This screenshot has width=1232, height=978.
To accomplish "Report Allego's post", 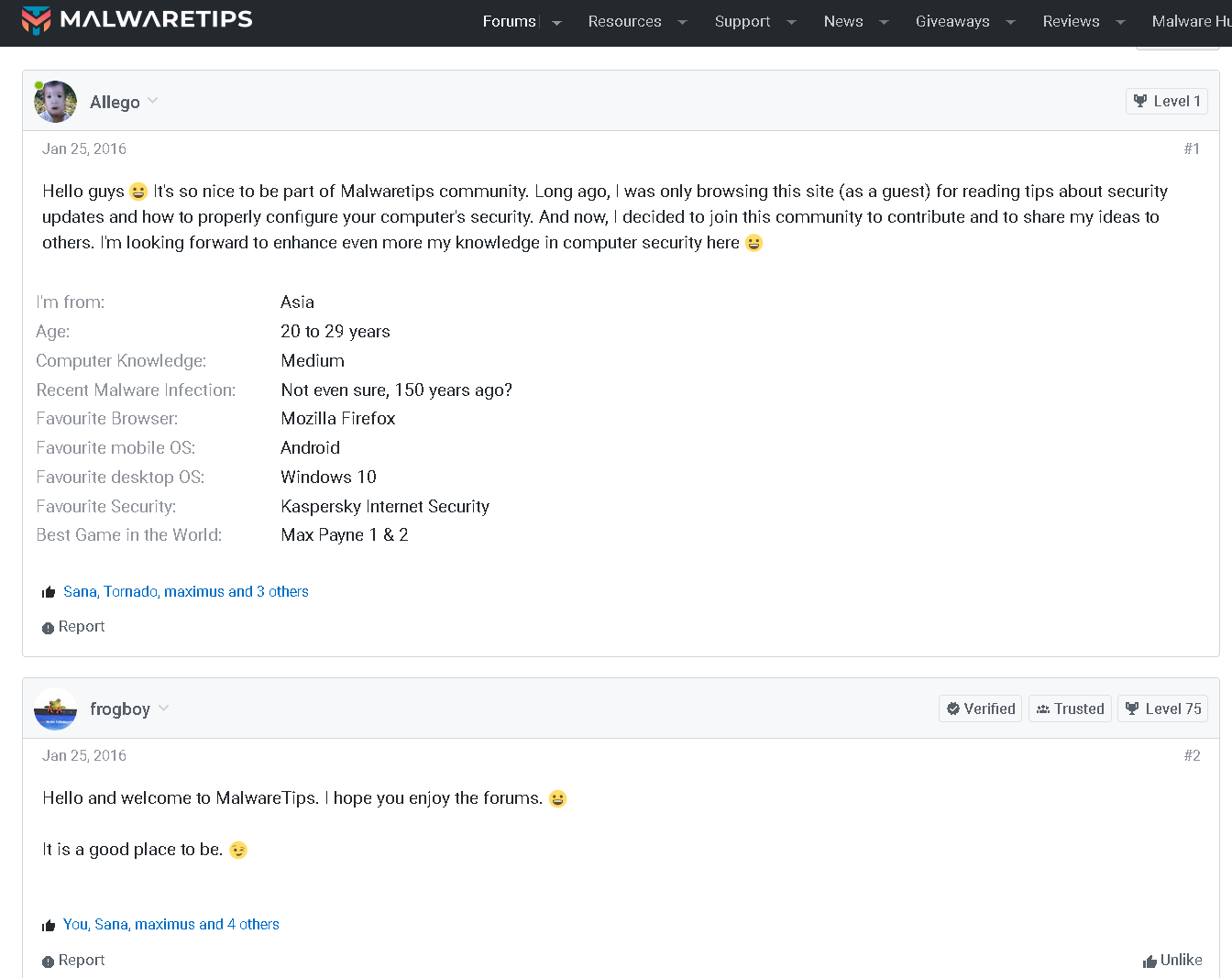I will (73, 627).
